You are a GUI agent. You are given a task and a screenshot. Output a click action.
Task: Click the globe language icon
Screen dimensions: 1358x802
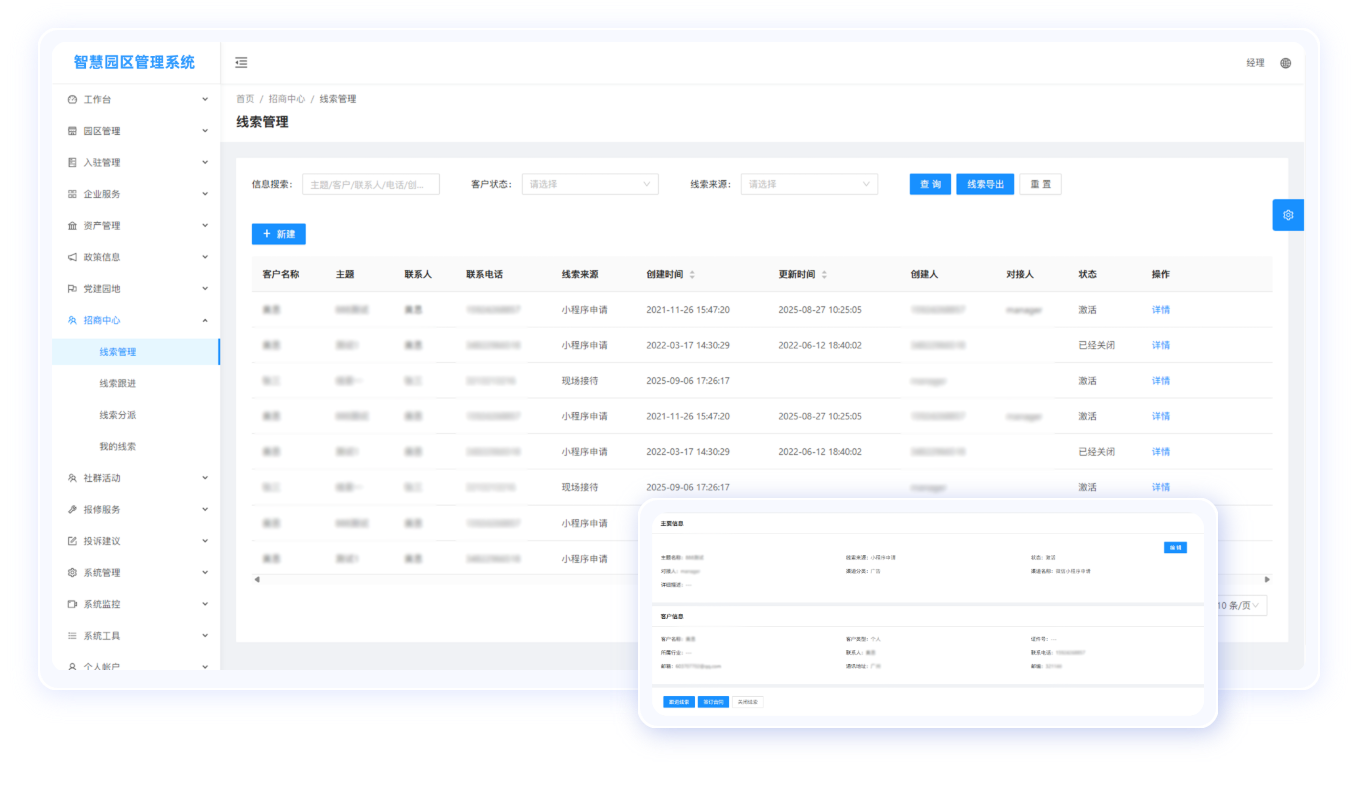pos(1286,63)
